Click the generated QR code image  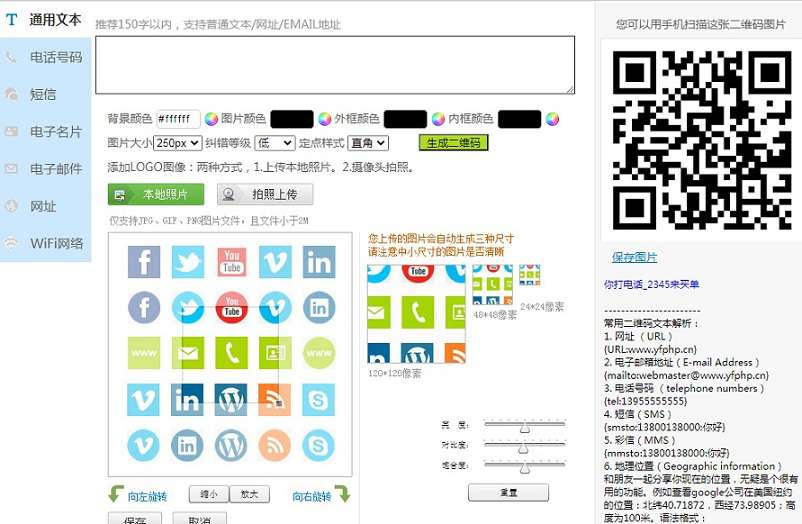coord(702,140)
